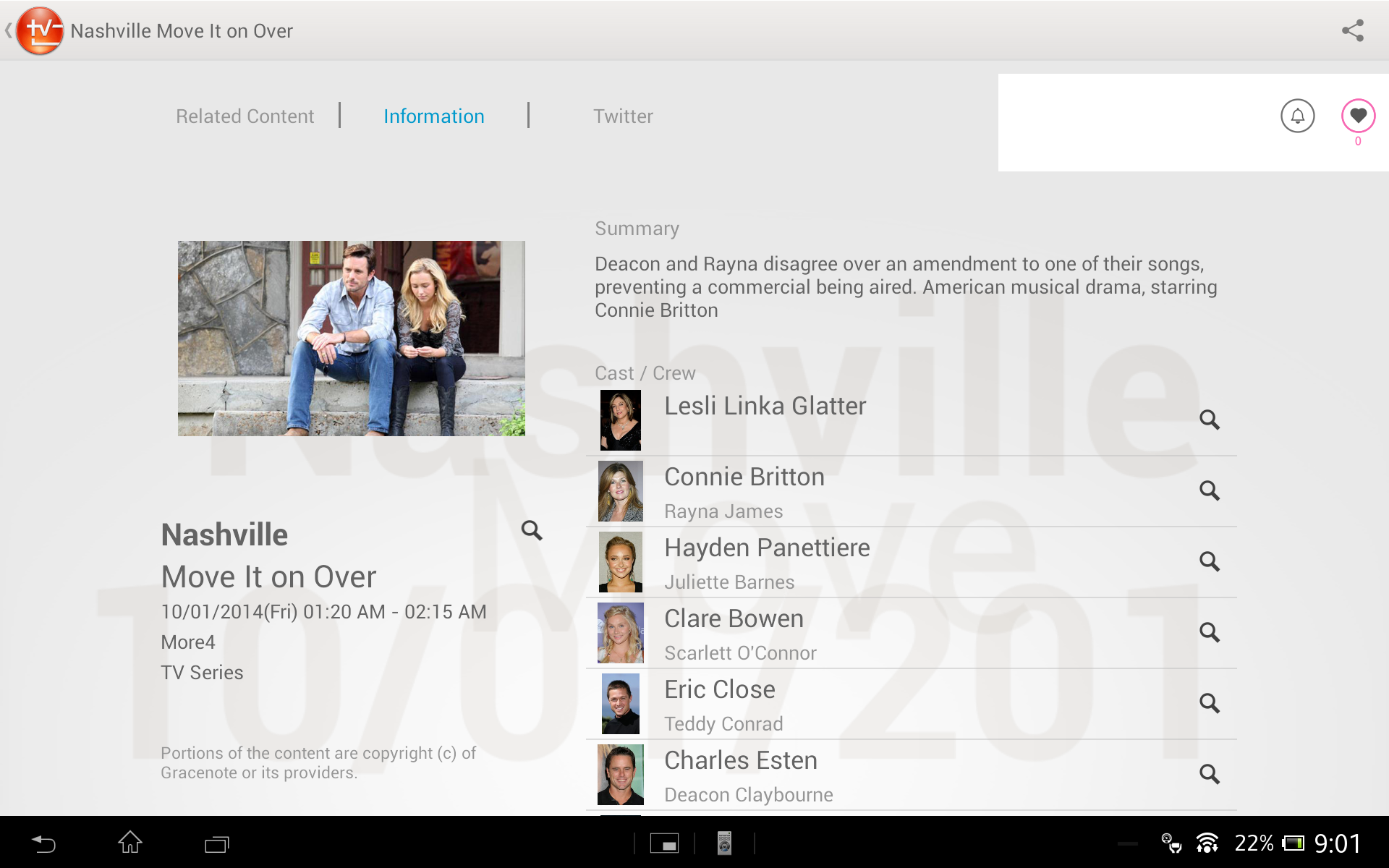Search for Hayden Panettiere via the magnifier
Screen dimensions: 1389x868
pos(1210,561)
